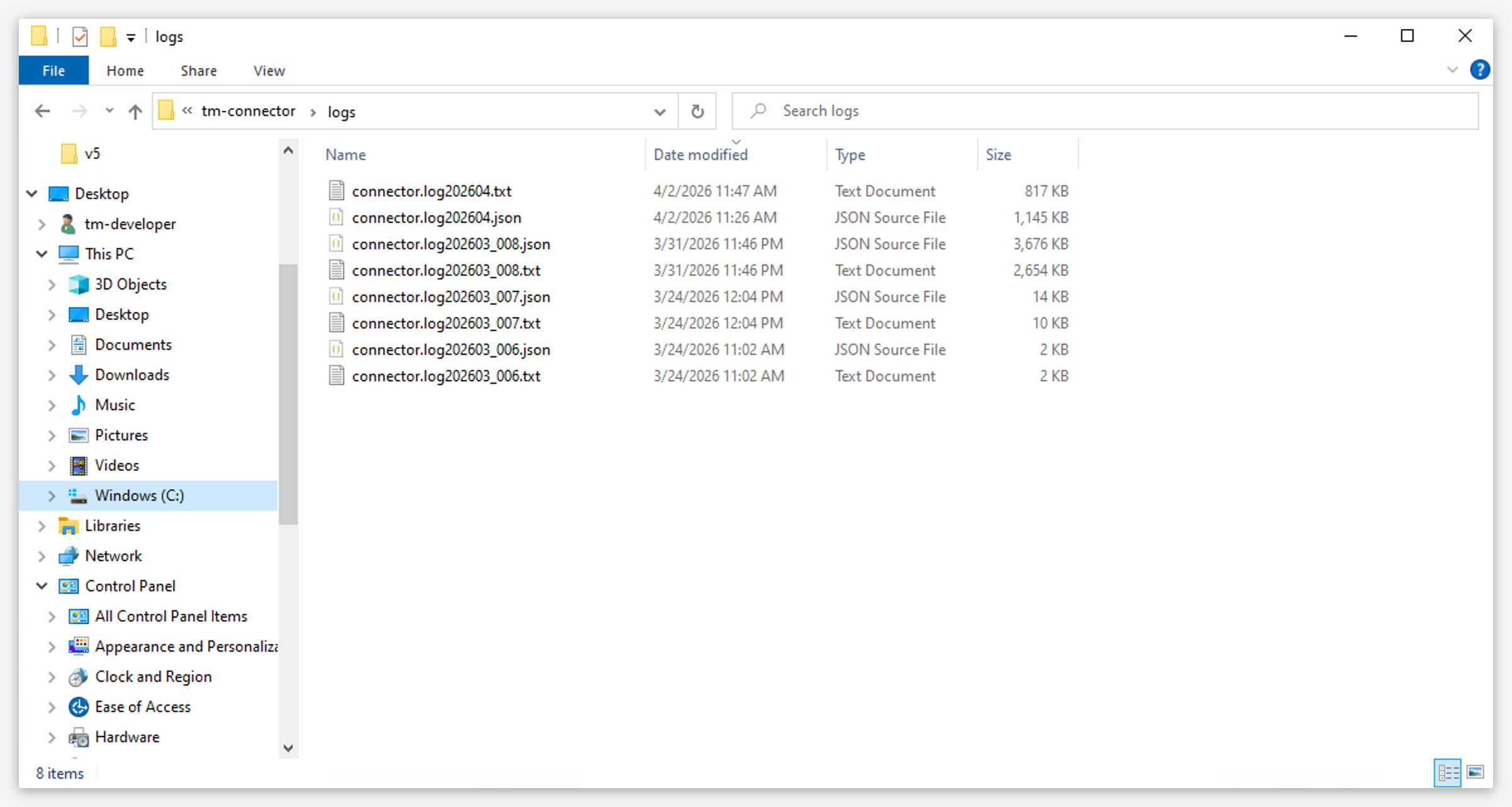Switch to the View tab
The height and width of the screenshot is (807, 1512).
pos(269,70)
